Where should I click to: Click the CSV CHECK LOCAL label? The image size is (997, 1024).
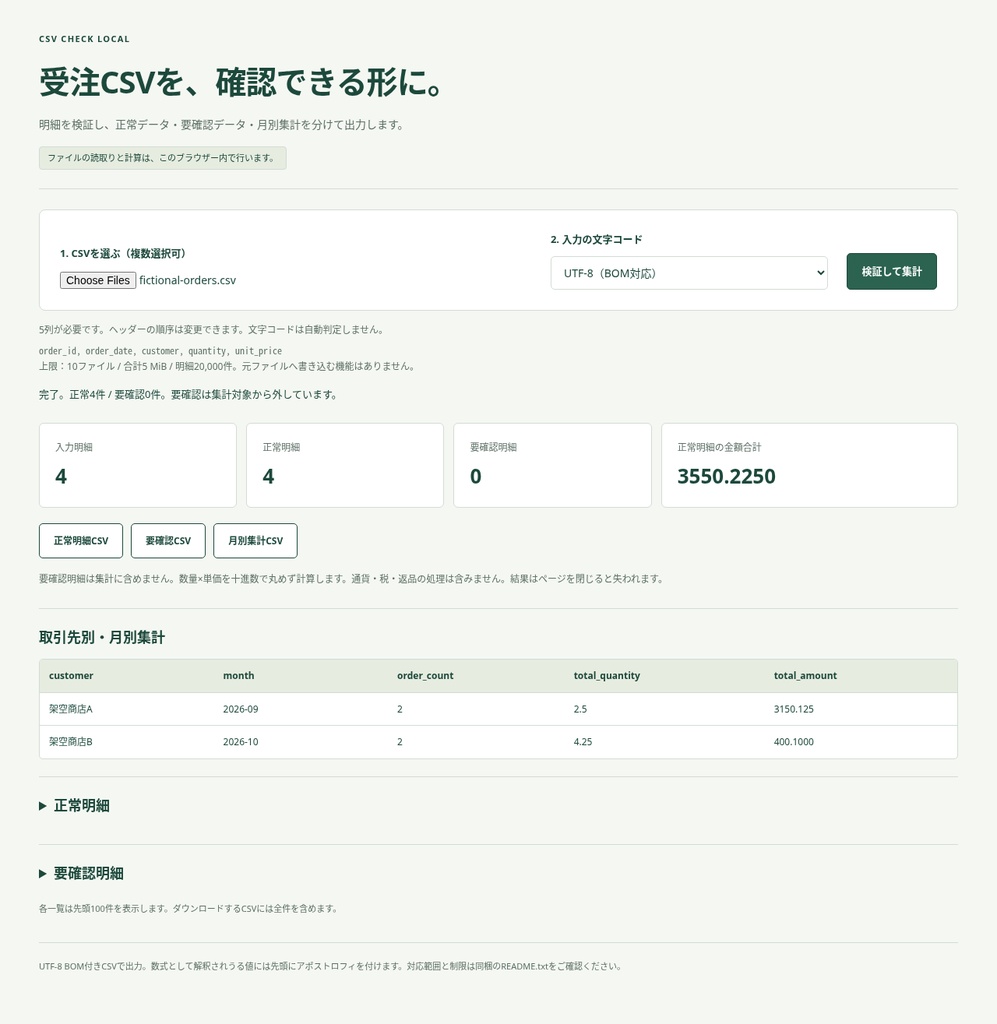tap(84, 39)
